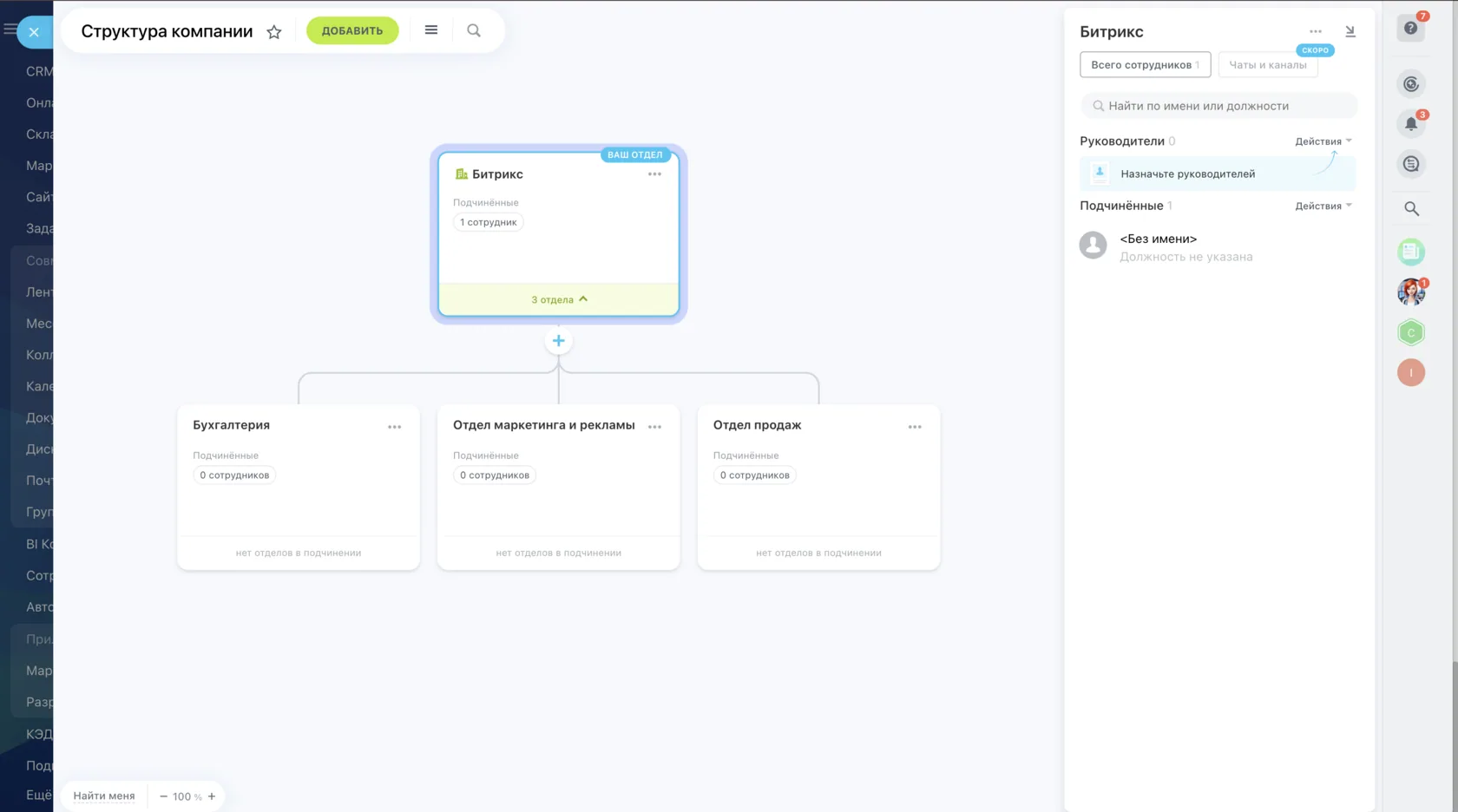Viewport: 1458px width, 812px height.
Task: Open the three-dot menu on Отдел маркетинга и рекламы
Action: click(654, 427)
